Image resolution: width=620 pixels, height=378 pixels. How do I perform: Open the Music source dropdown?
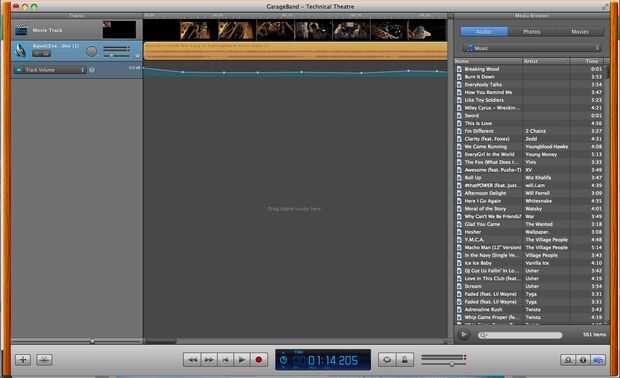click(532, 48)
